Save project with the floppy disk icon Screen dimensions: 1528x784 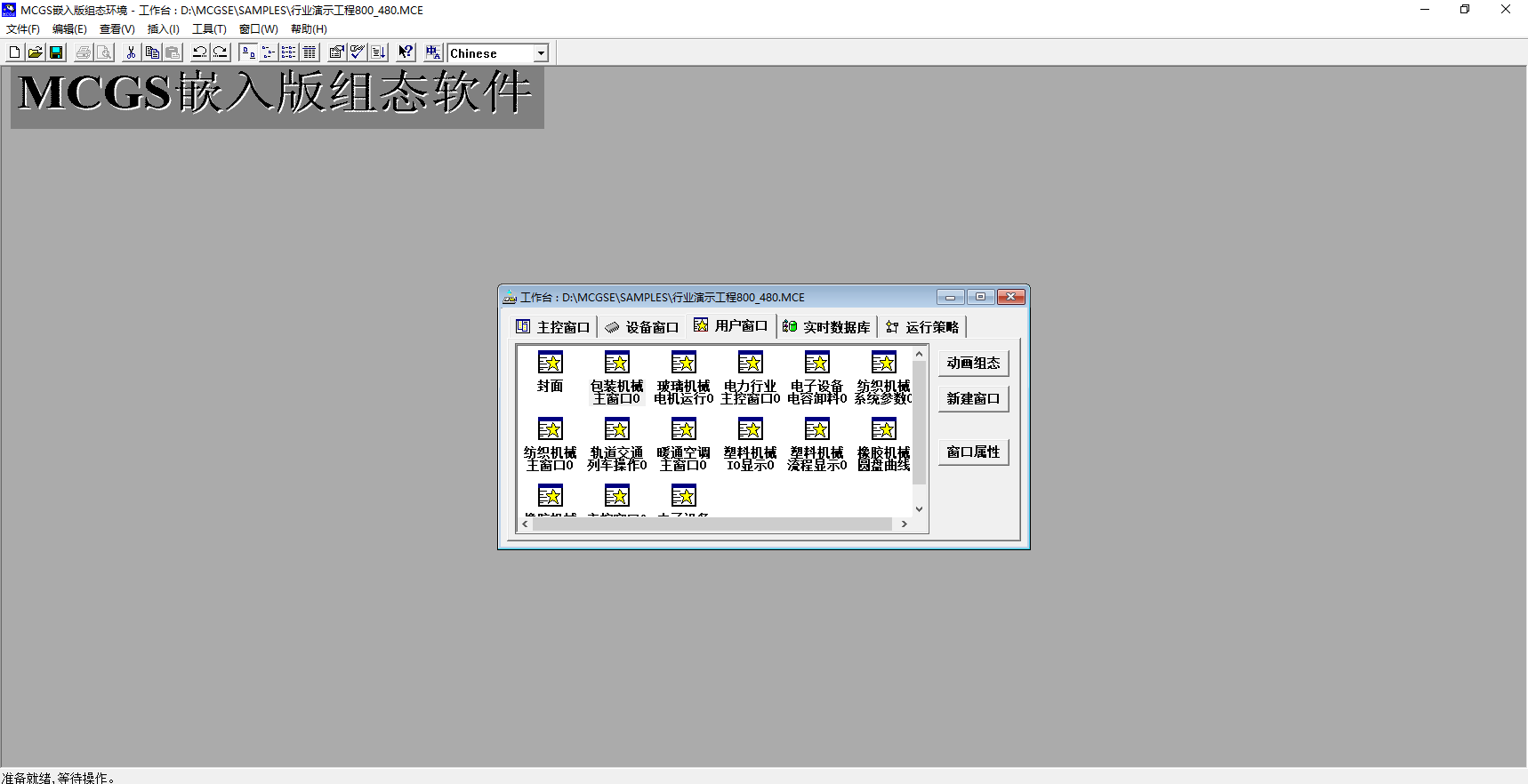(56, 52)
